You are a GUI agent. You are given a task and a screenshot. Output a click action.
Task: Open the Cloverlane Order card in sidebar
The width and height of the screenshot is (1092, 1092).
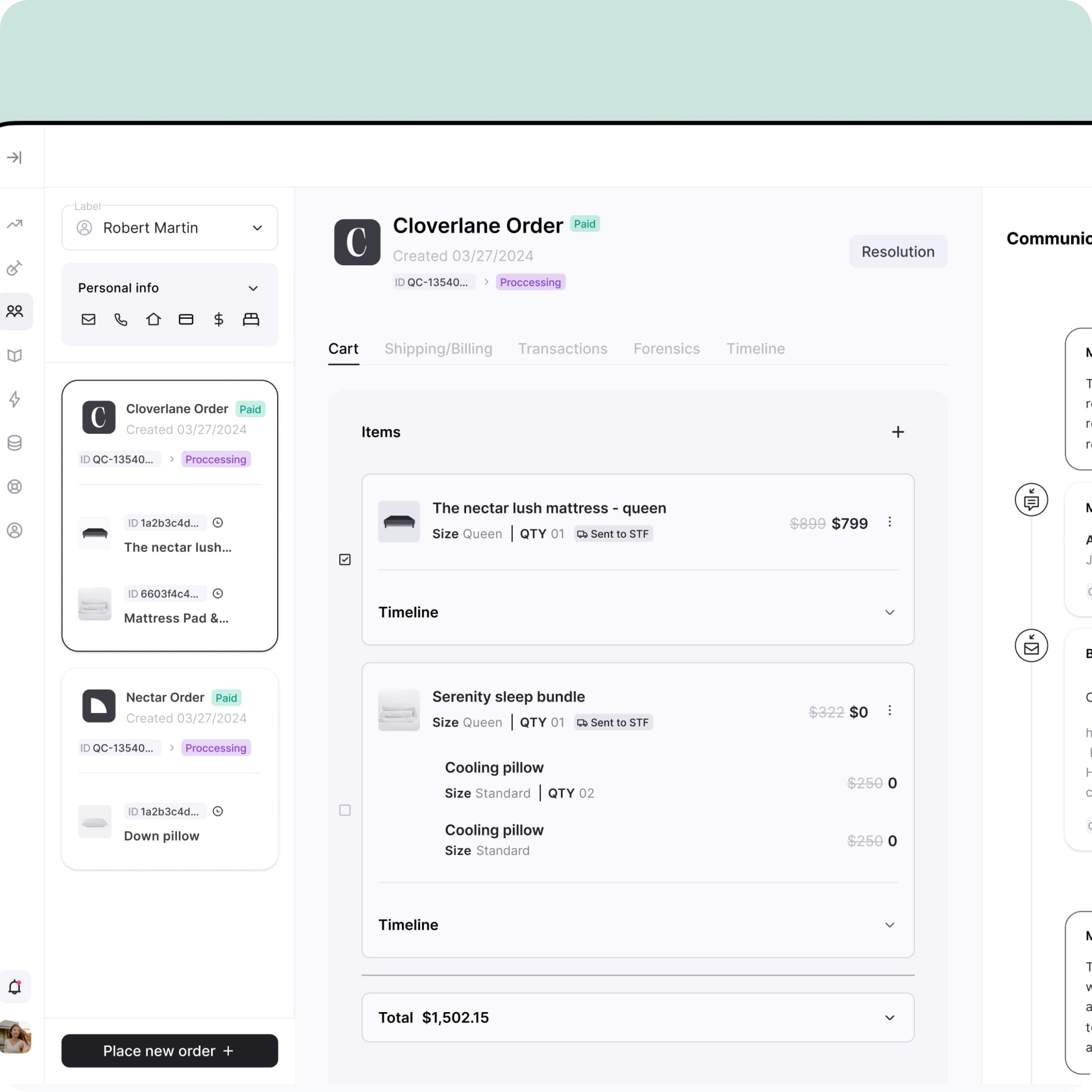tap(170, 516)
